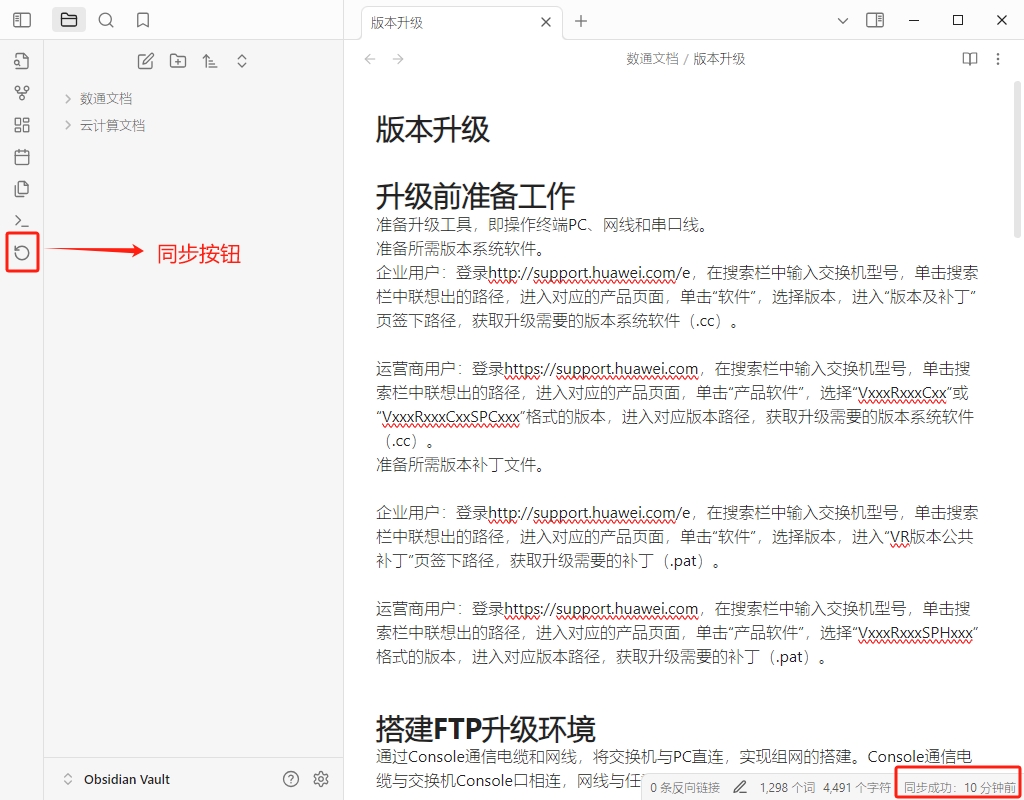
Task: Create a new folder in file explorer
Action: click(178, 61)
